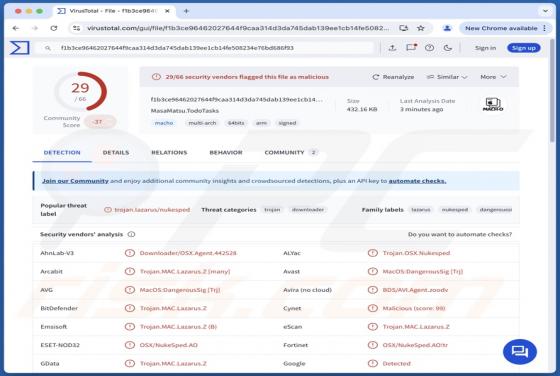Expand the Similar dropdown

pyautogui.click(x=447, y=77)
